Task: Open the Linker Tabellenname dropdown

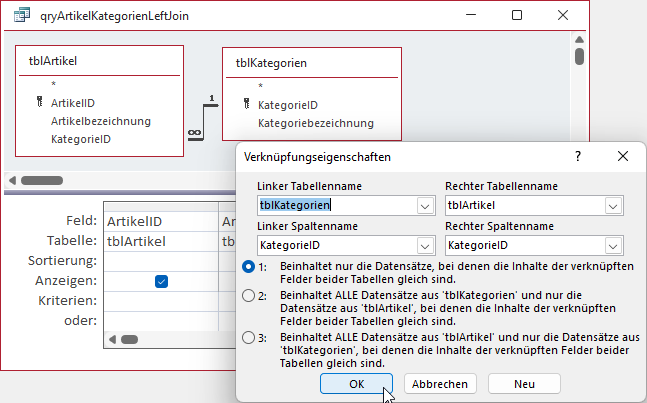Action: [x=424, y=205]
